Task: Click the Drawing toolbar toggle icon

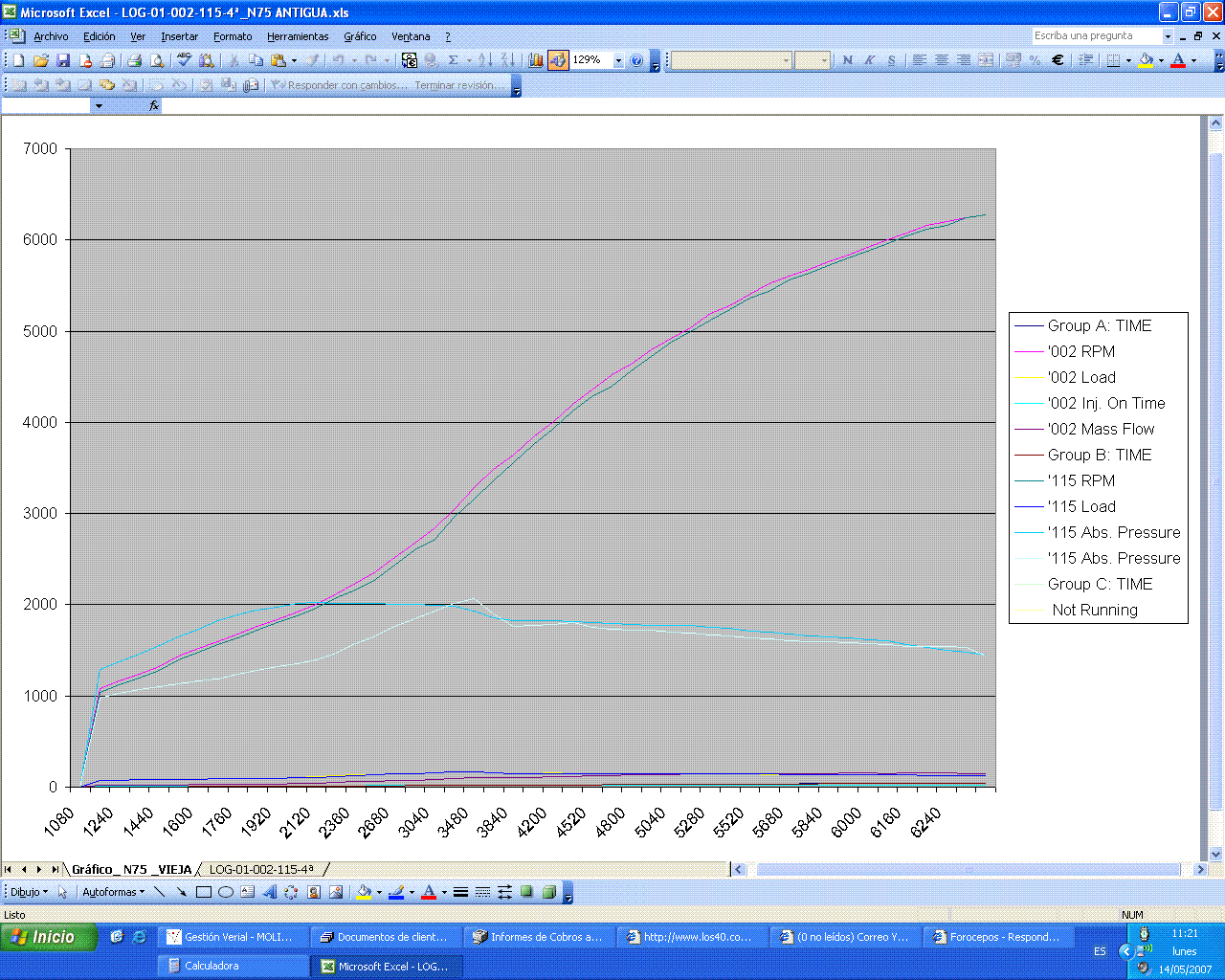Action: pos(558,60)
